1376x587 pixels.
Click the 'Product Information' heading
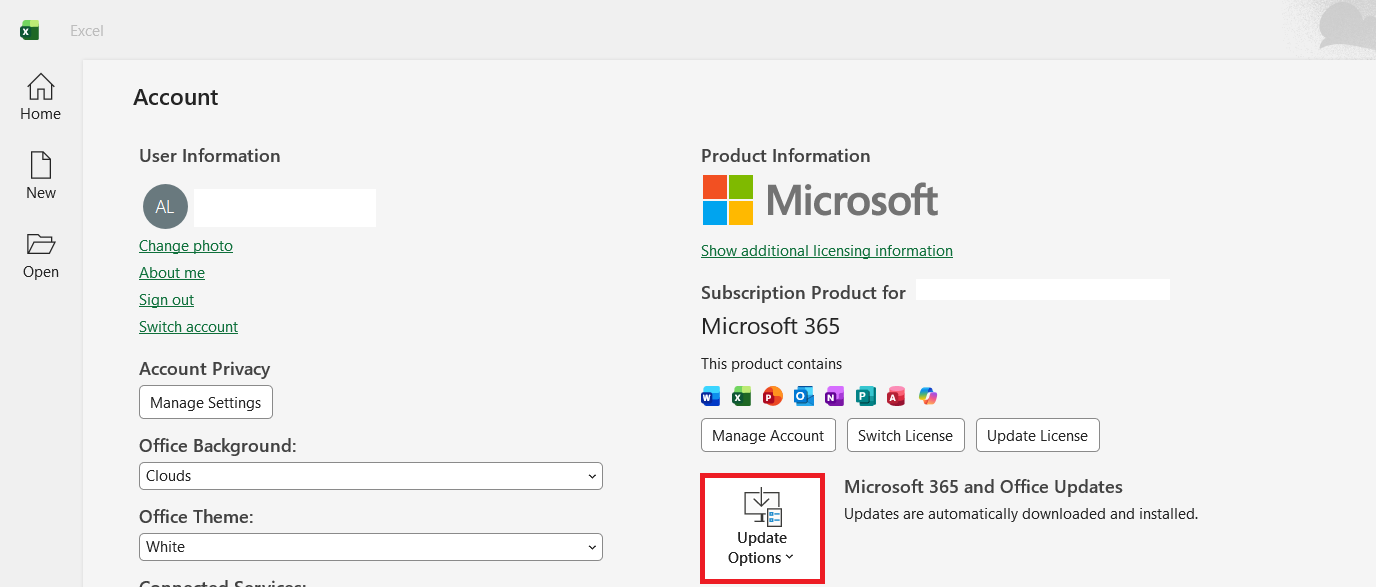pos(786,156)
